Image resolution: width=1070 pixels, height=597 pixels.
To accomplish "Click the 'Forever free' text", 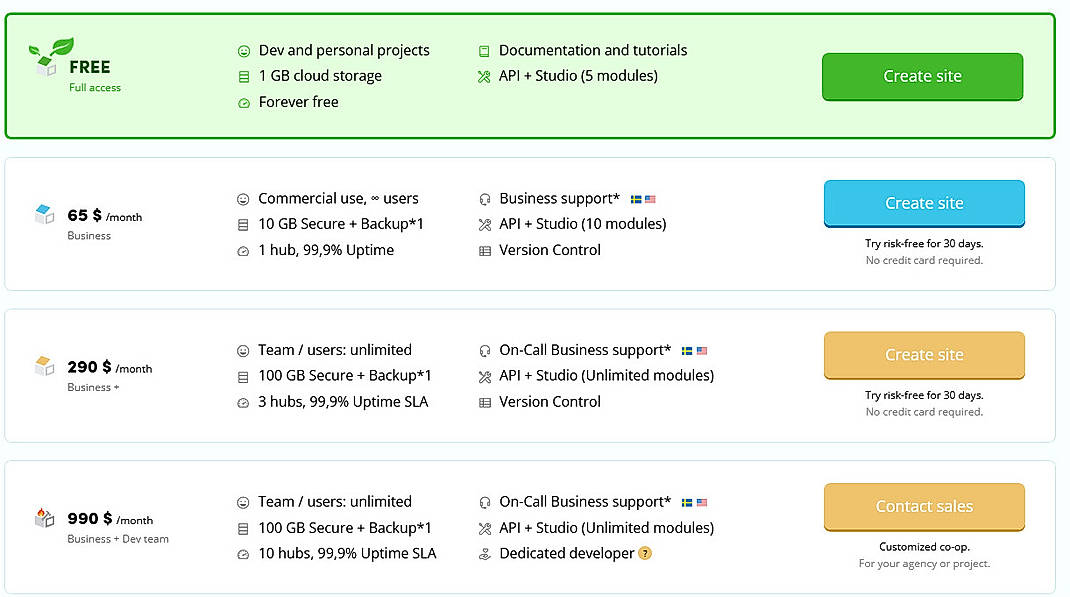I will coord(298,102).
